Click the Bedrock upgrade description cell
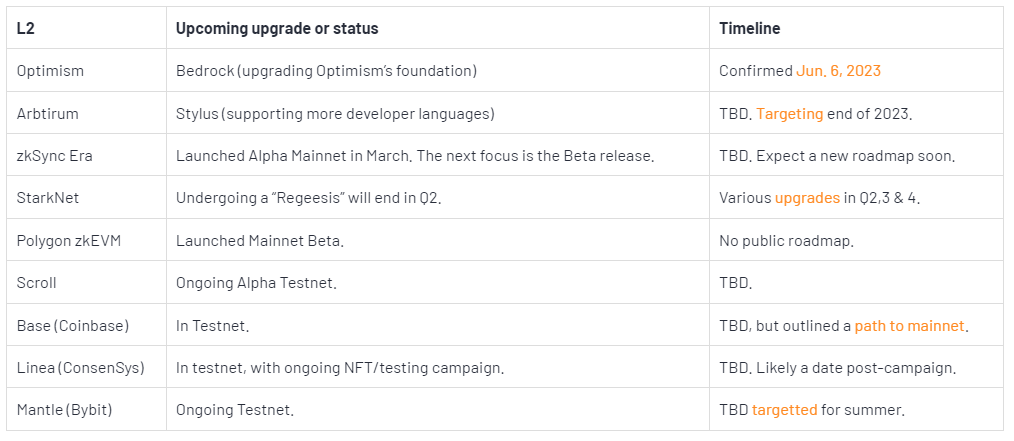Image resolution: width=1014 pixels, height=441 pixels. [438, 70]
